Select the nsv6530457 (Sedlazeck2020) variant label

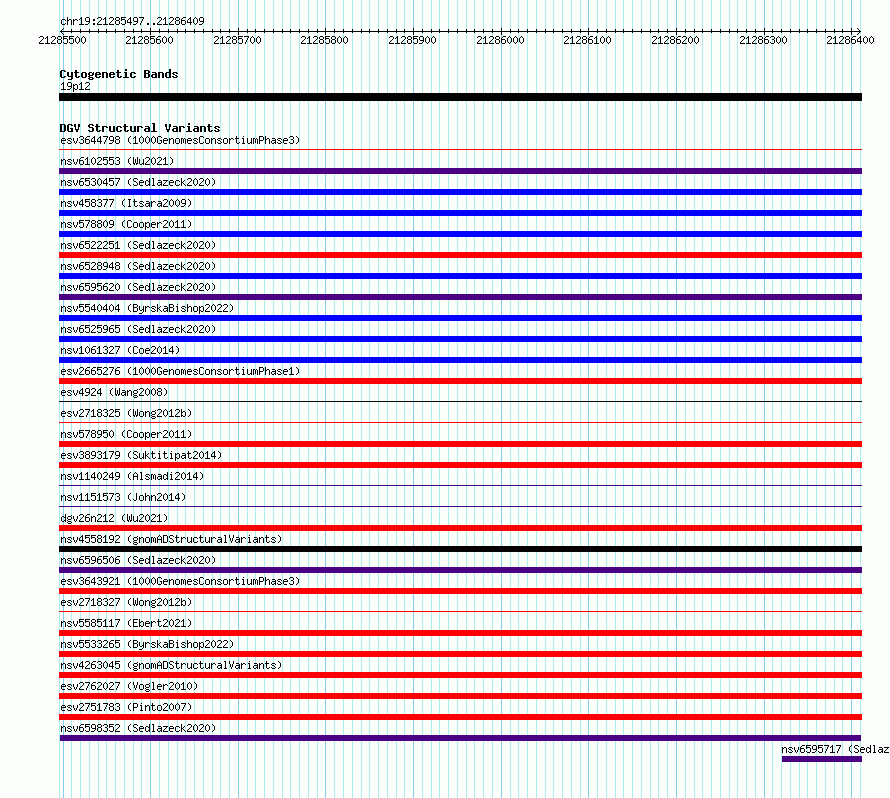138,182
